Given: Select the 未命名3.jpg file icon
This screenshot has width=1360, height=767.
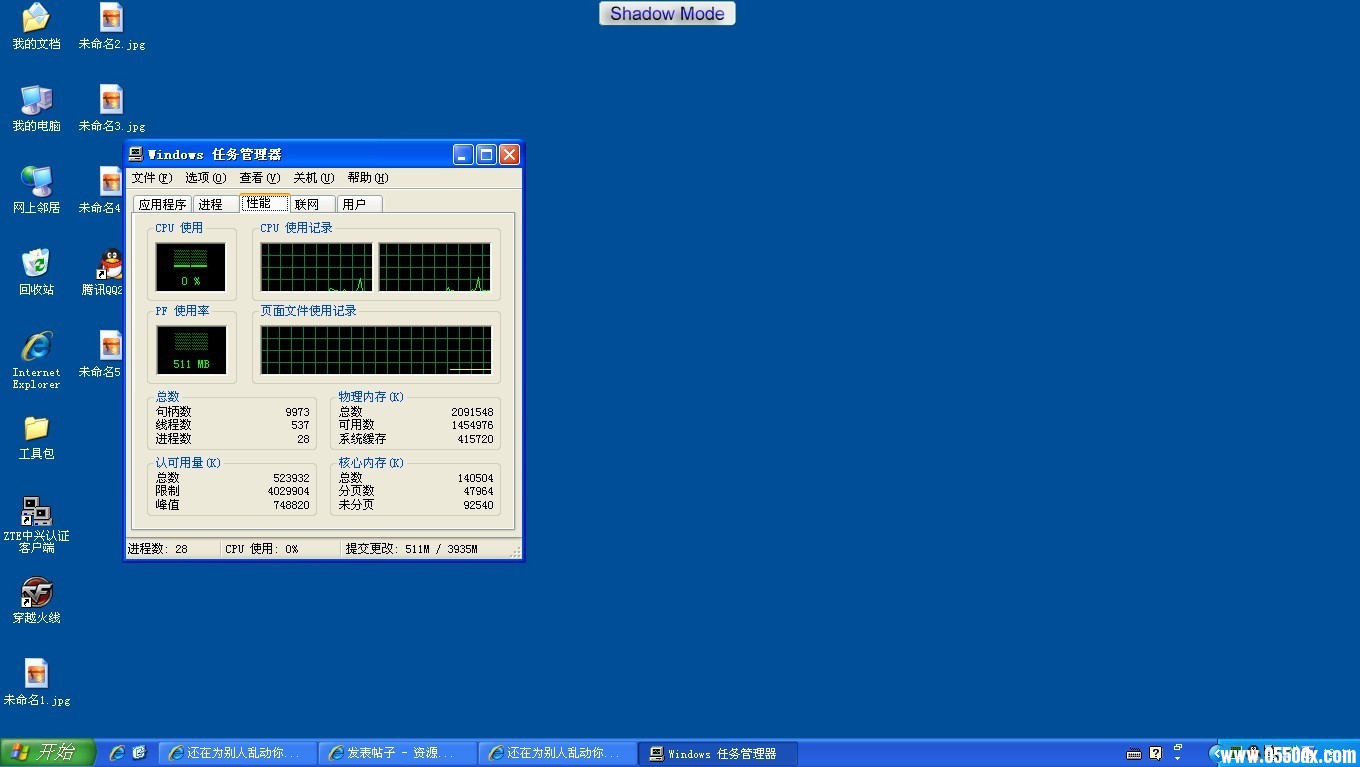Looking at the screenshot, I should 111,100.
